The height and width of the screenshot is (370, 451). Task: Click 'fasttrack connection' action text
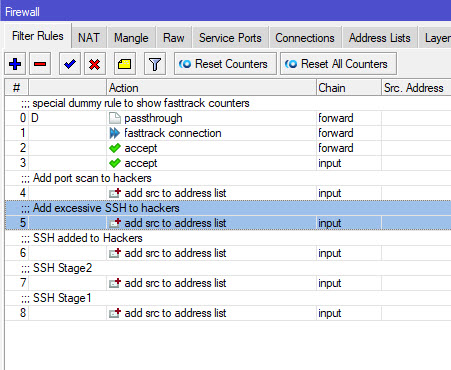pyautogui.click(x=173, y=133)
